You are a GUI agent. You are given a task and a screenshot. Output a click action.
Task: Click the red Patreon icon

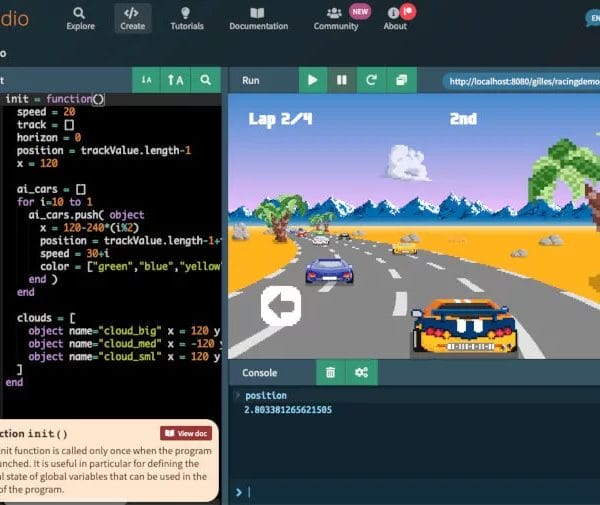pyautogui.click(x=408, y=11)
